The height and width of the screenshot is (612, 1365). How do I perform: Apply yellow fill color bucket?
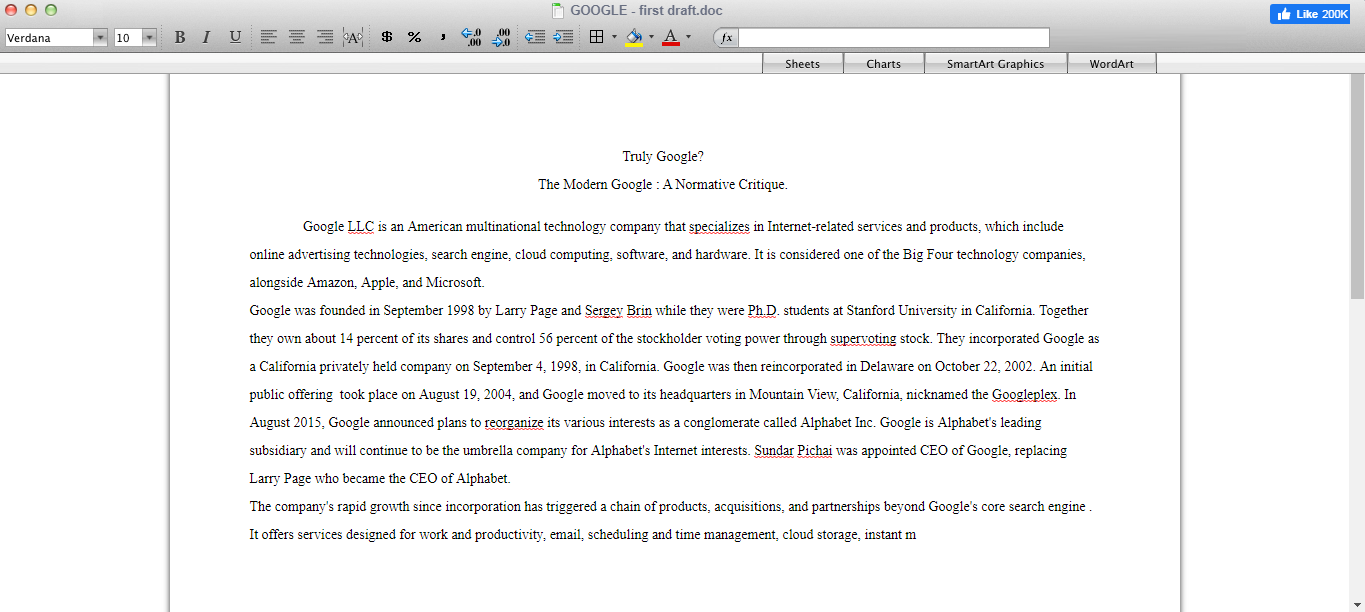click(x=634, y=37)
